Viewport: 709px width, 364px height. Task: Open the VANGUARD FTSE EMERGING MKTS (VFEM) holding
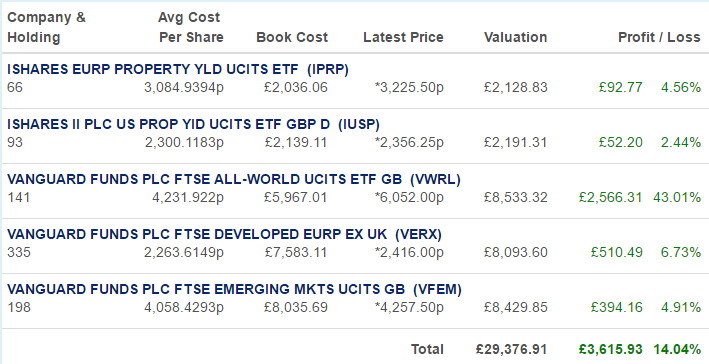234,289
